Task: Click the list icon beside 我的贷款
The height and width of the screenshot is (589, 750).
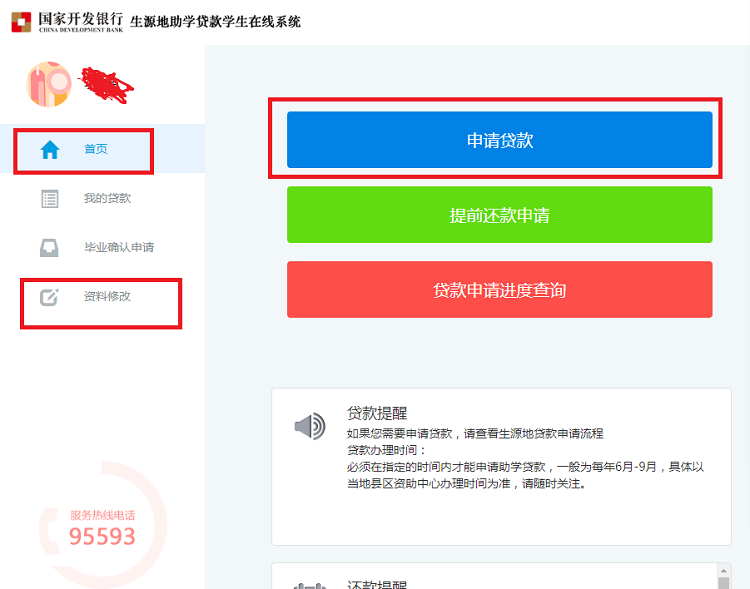Action: [x=50, y=199]
